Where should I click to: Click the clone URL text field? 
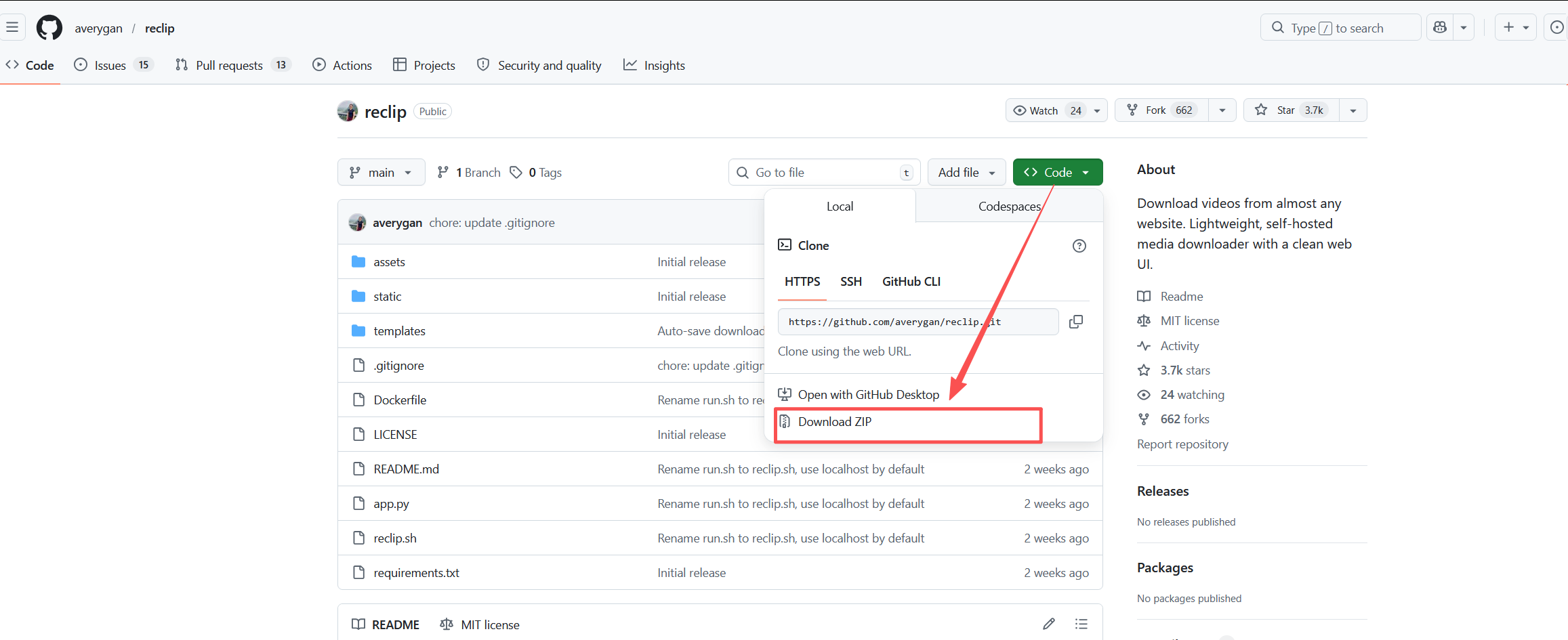918,322
